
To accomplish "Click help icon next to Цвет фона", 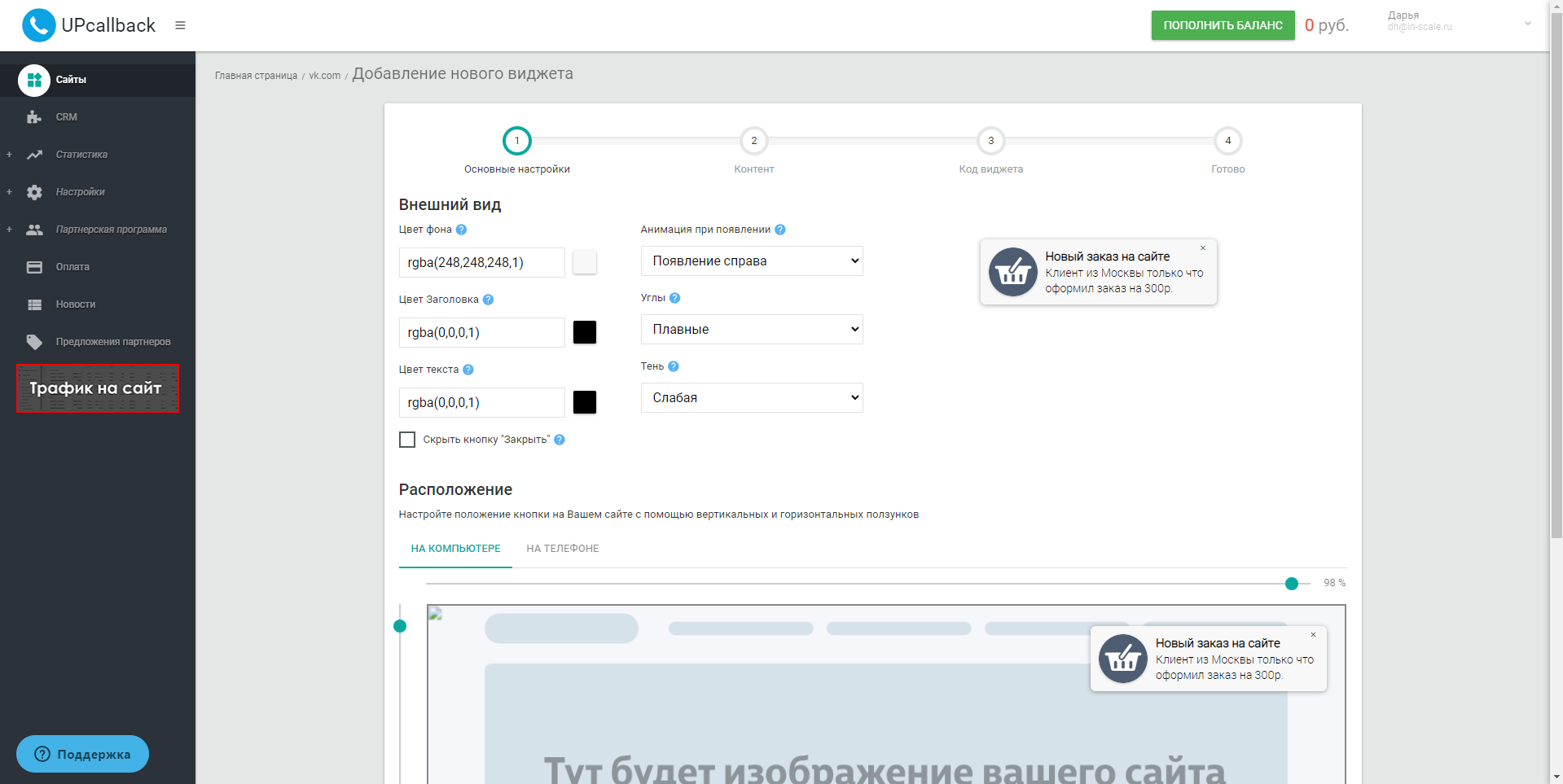I will (x=461, y=230).
